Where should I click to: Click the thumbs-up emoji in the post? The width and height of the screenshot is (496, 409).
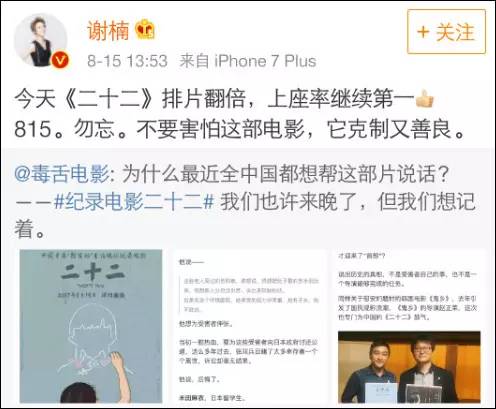pos(425,99)
